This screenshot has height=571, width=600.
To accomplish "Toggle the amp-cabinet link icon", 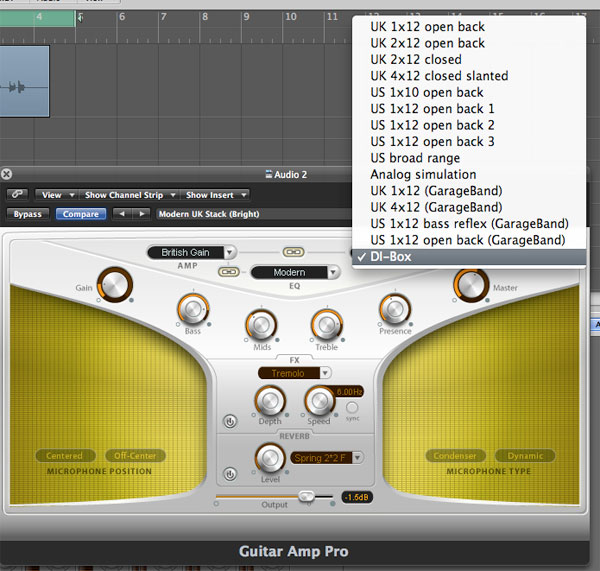I will 293,252.
